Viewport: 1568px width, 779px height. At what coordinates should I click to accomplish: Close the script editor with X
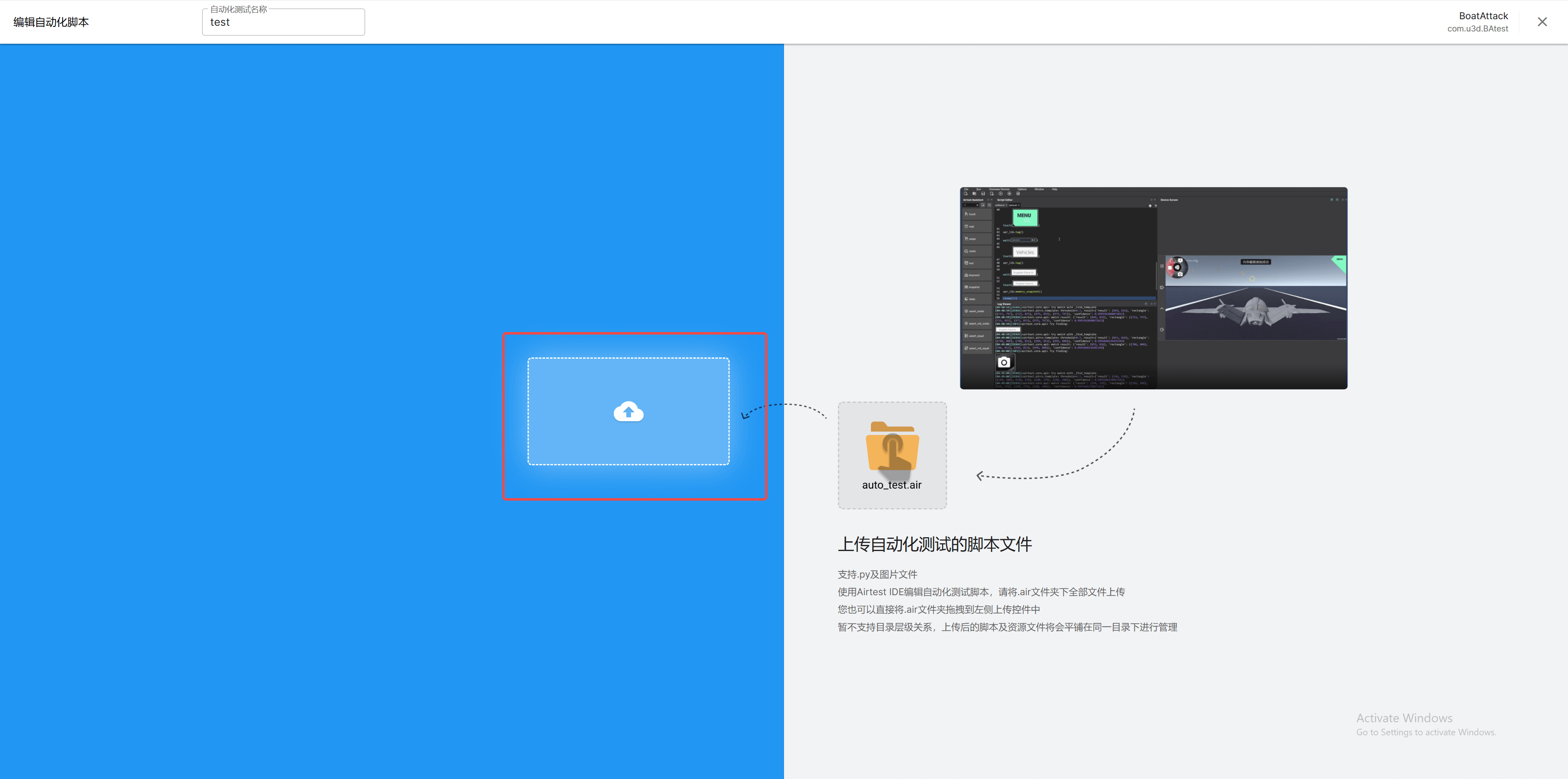click(1542, 22)
